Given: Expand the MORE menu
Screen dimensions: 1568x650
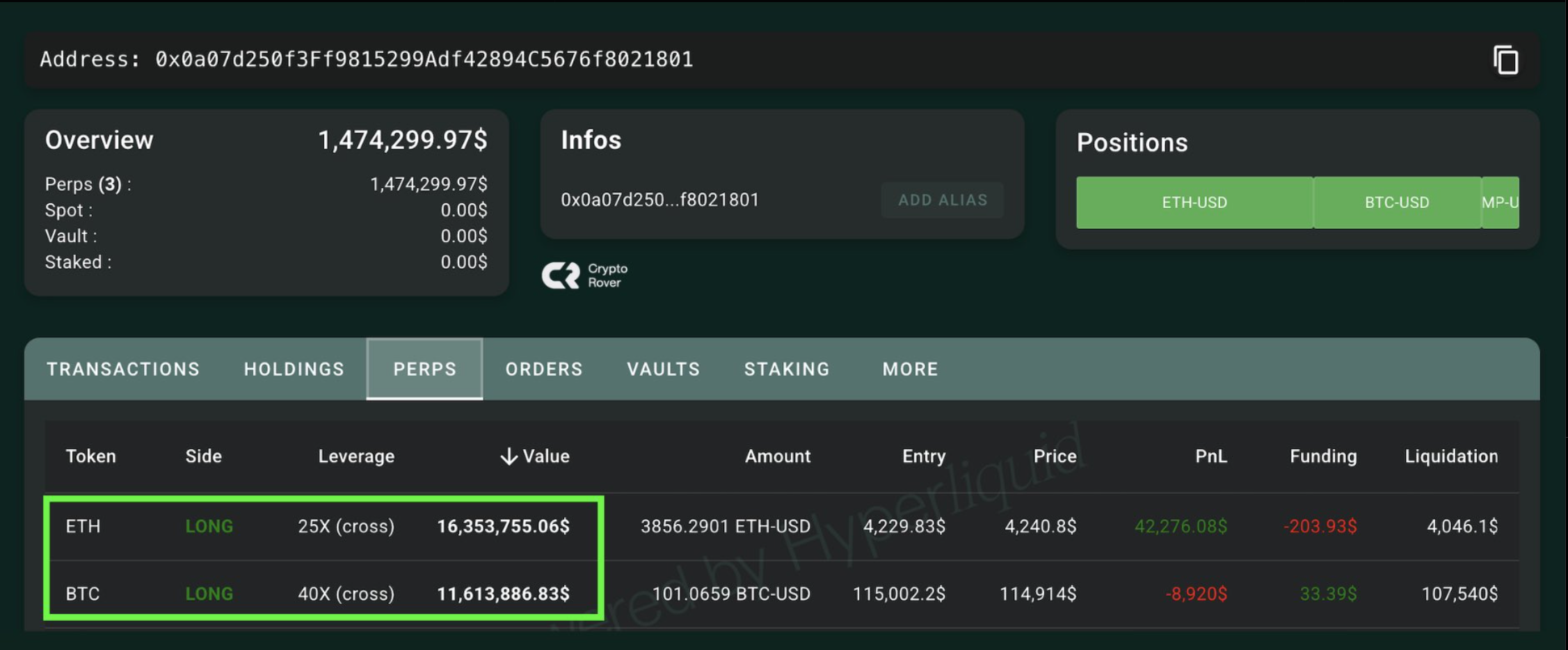Looking at the screenshot, I should (x=910, y=369).
